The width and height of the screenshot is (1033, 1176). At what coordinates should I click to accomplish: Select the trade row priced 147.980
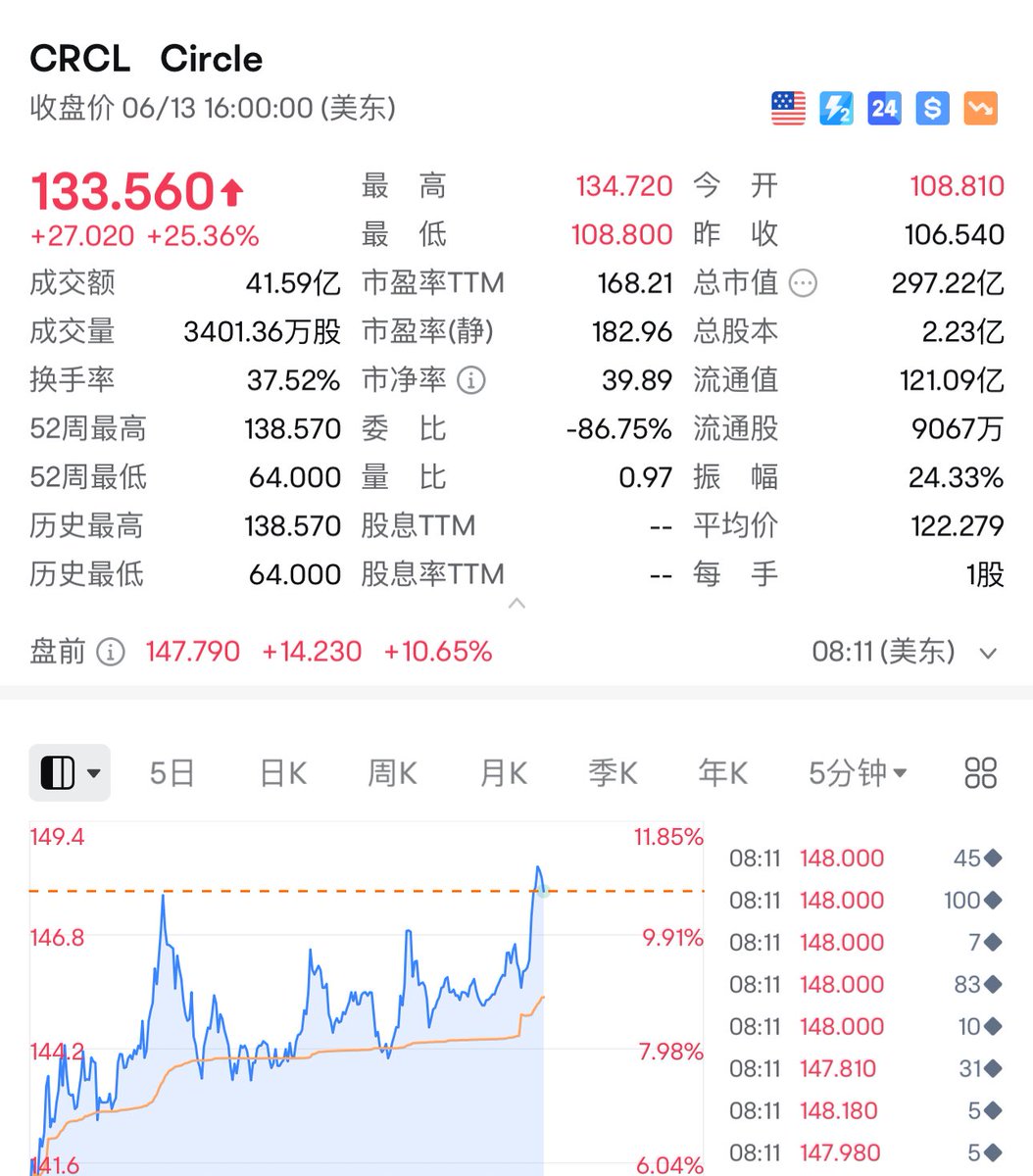pos(865,1152)
